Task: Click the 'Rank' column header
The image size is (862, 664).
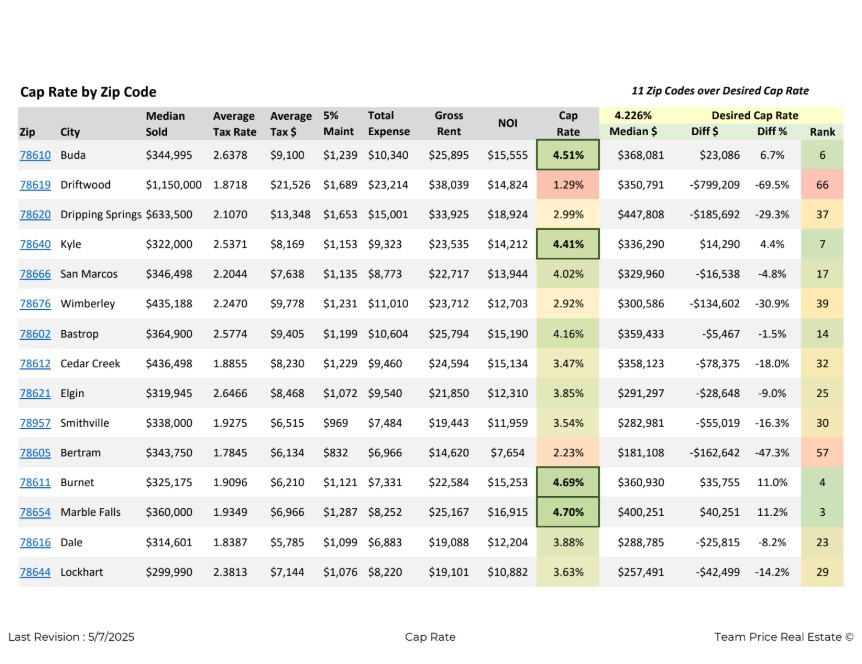Action: click(x=822, y=132)
